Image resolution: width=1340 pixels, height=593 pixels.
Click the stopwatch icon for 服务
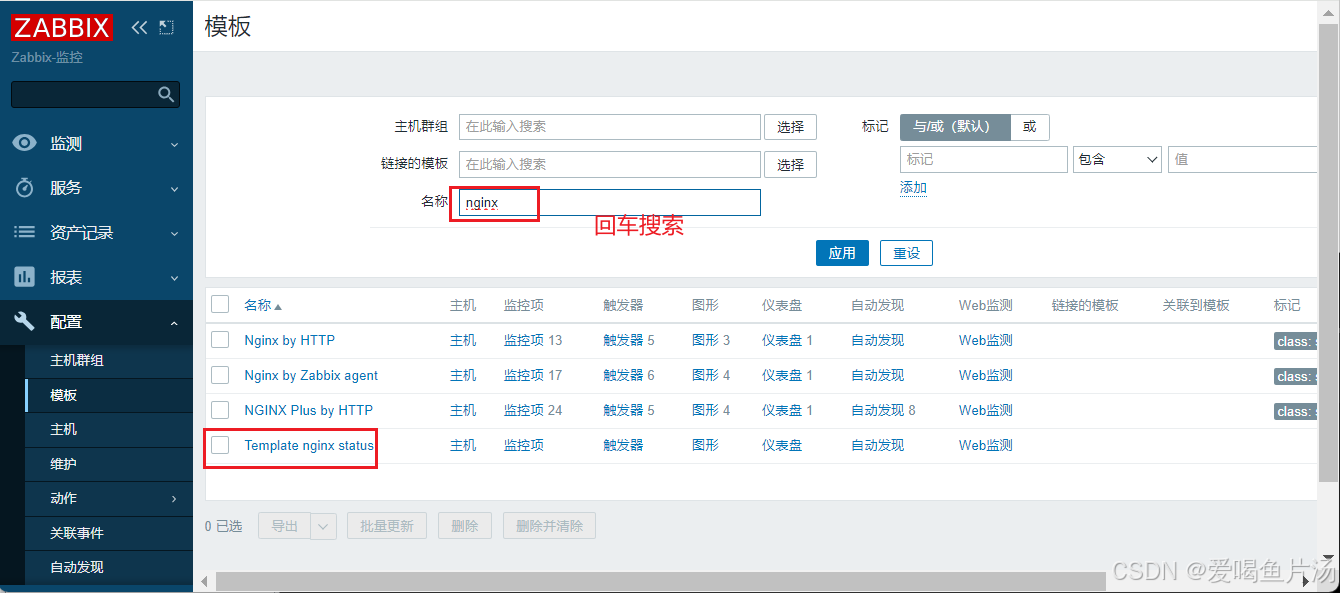(x=24, y=188)
